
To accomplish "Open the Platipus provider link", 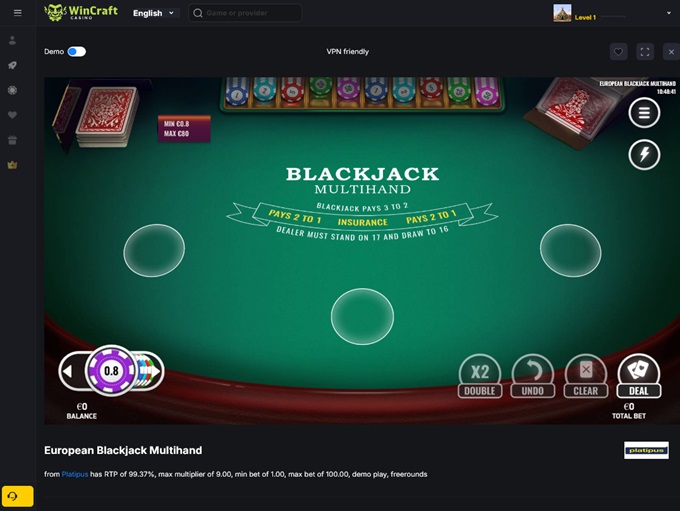I will (75, 474).
